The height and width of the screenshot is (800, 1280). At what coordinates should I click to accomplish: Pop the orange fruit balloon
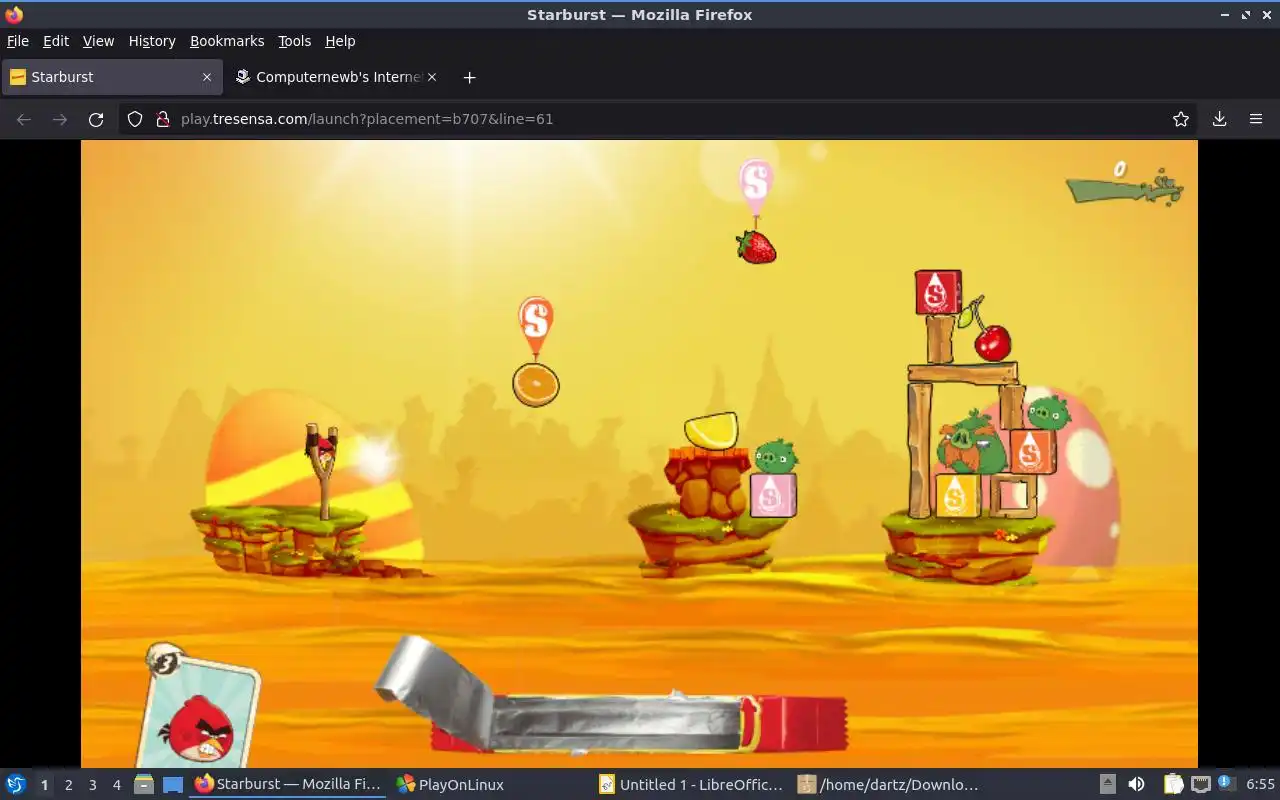click(536, 384)
